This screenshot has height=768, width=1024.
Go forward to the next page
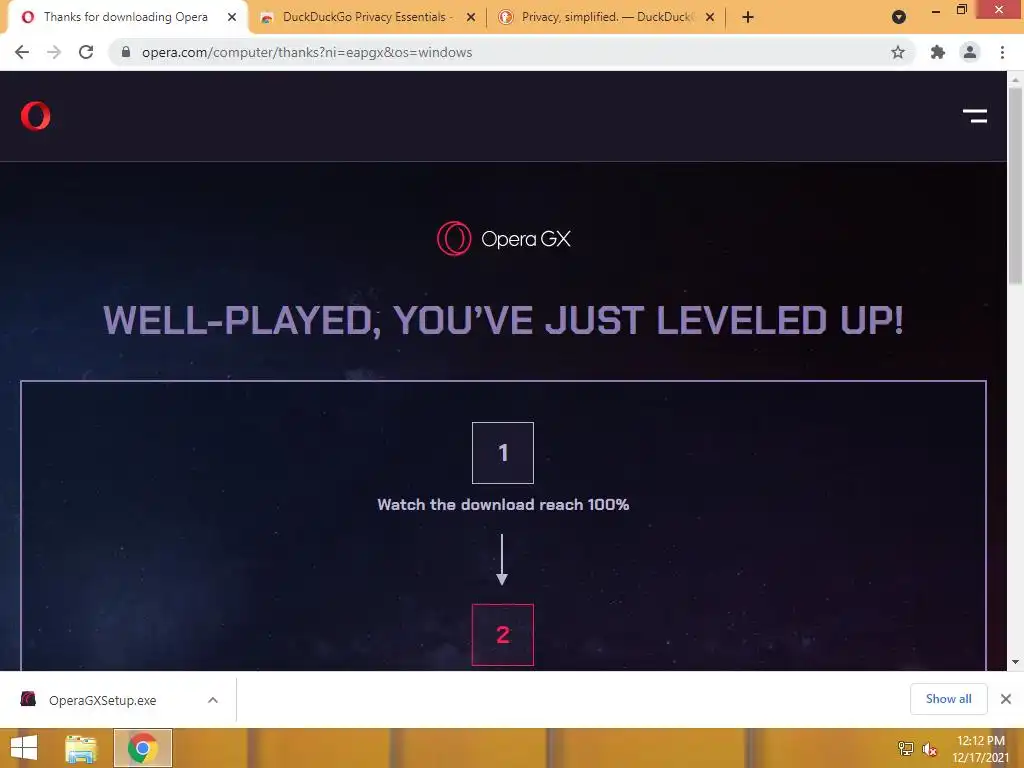point(54,52)
